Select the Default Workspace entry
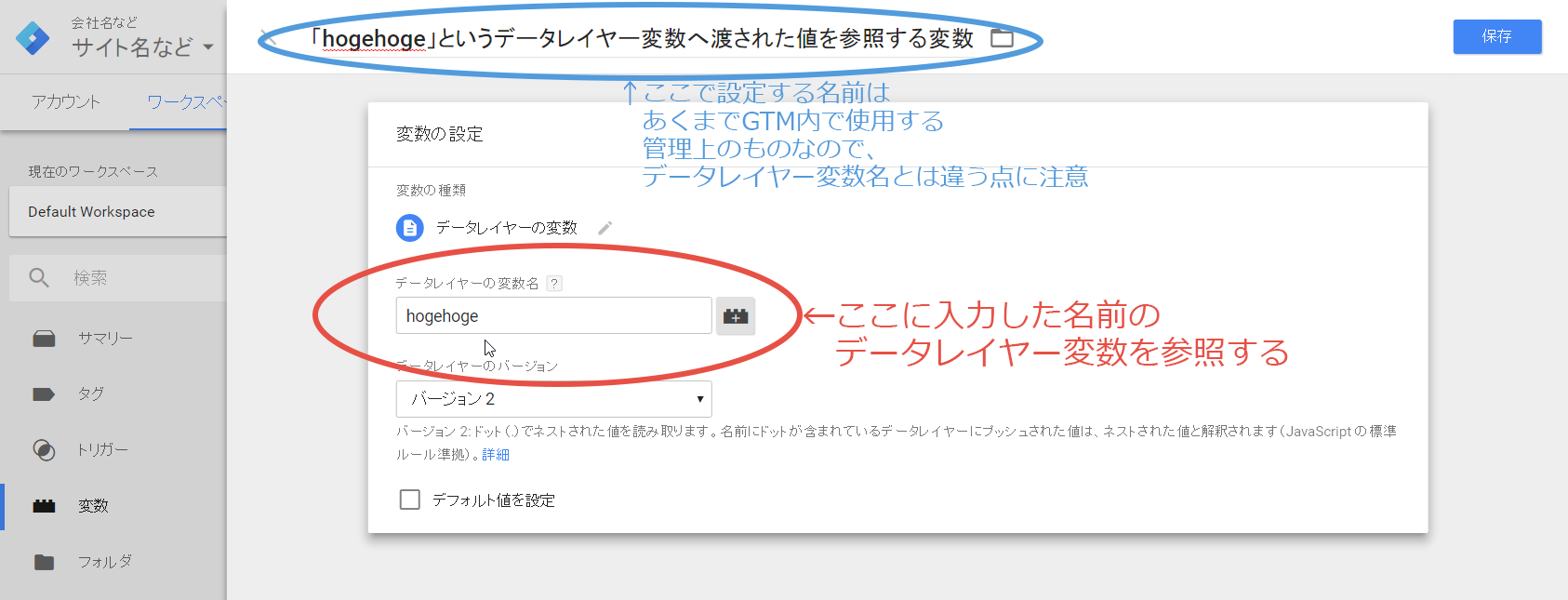The width and height of the screenshot is (1568, 600). 117,211
